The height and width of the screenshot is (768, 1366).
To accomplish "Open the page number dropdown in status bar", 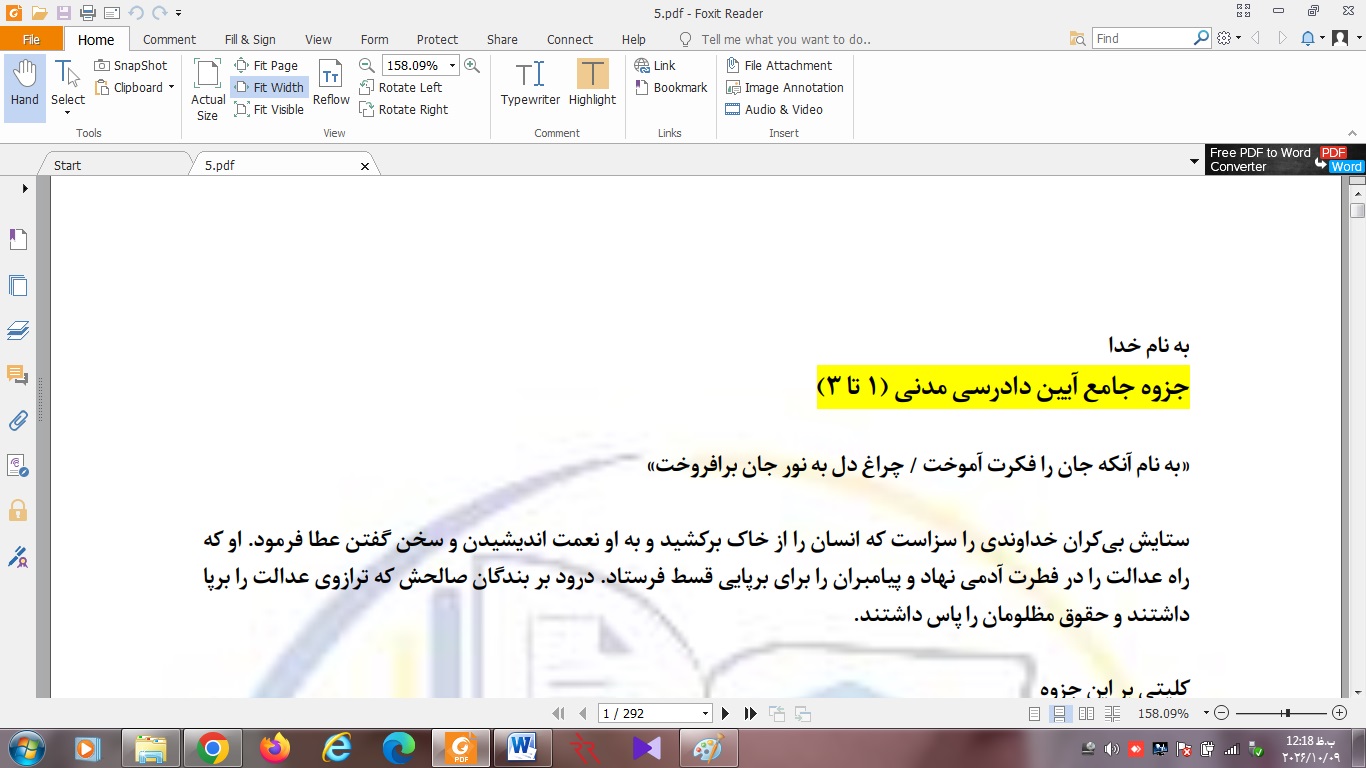I will (x=706, y=714).
